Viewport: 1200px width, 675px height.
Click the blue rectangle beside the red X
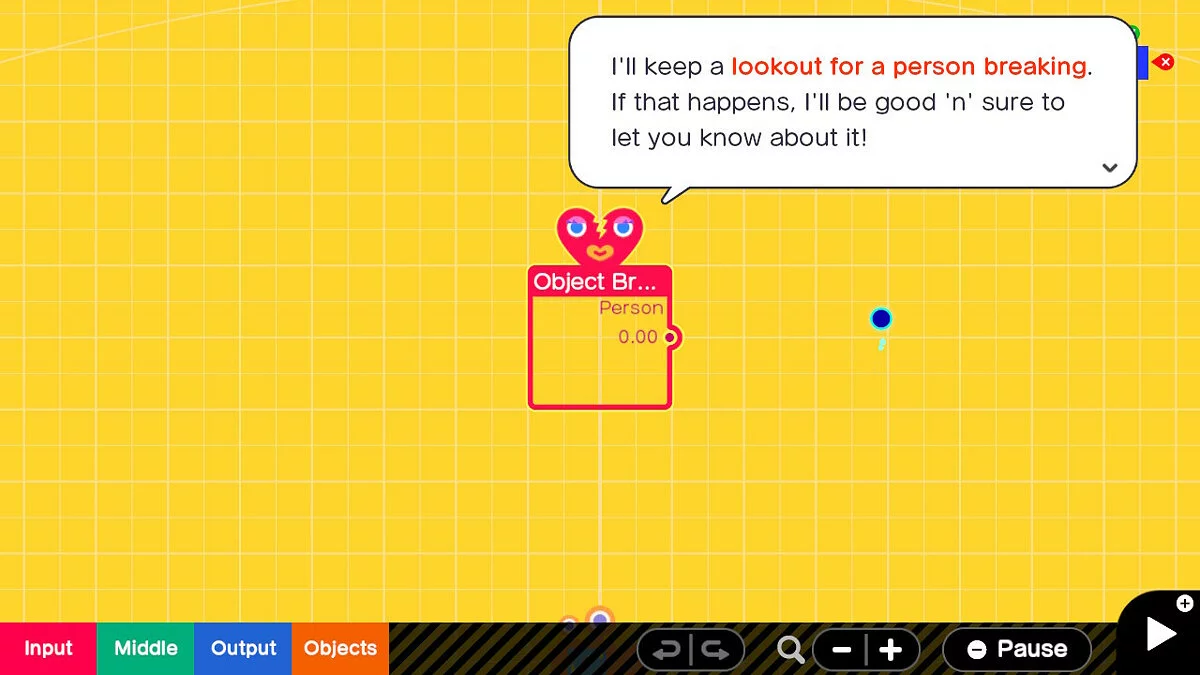(x=1143, y=62)
